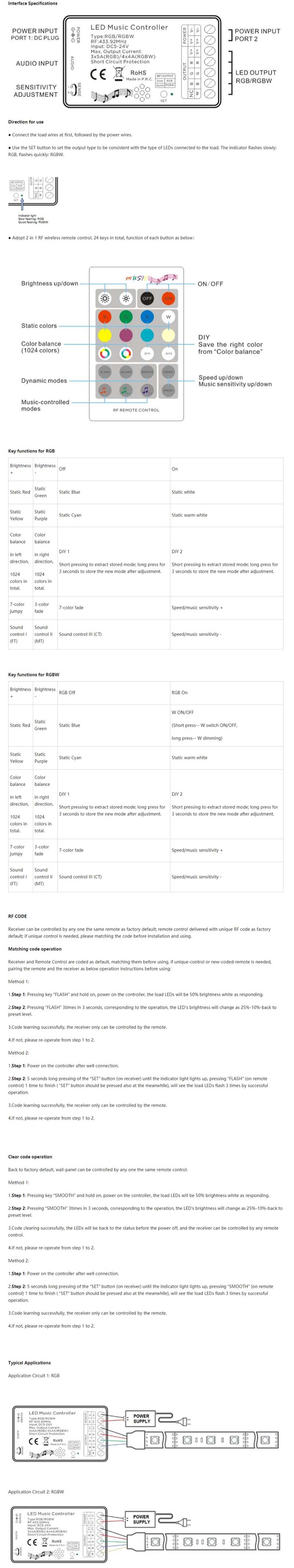294x1568 pixels.
Task: Pick the yellow static color button
Action: coord(104,335)
